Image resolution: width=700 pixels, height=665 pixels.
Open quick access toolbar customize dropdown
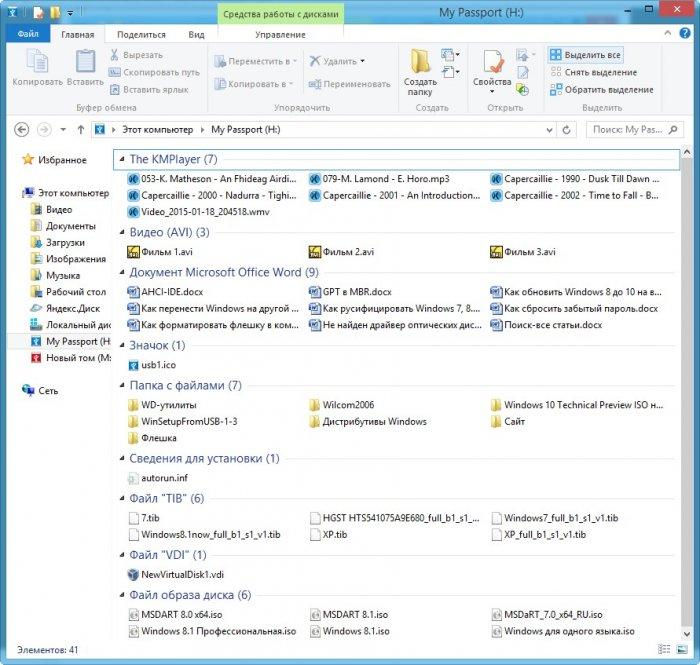pos(70,13)
